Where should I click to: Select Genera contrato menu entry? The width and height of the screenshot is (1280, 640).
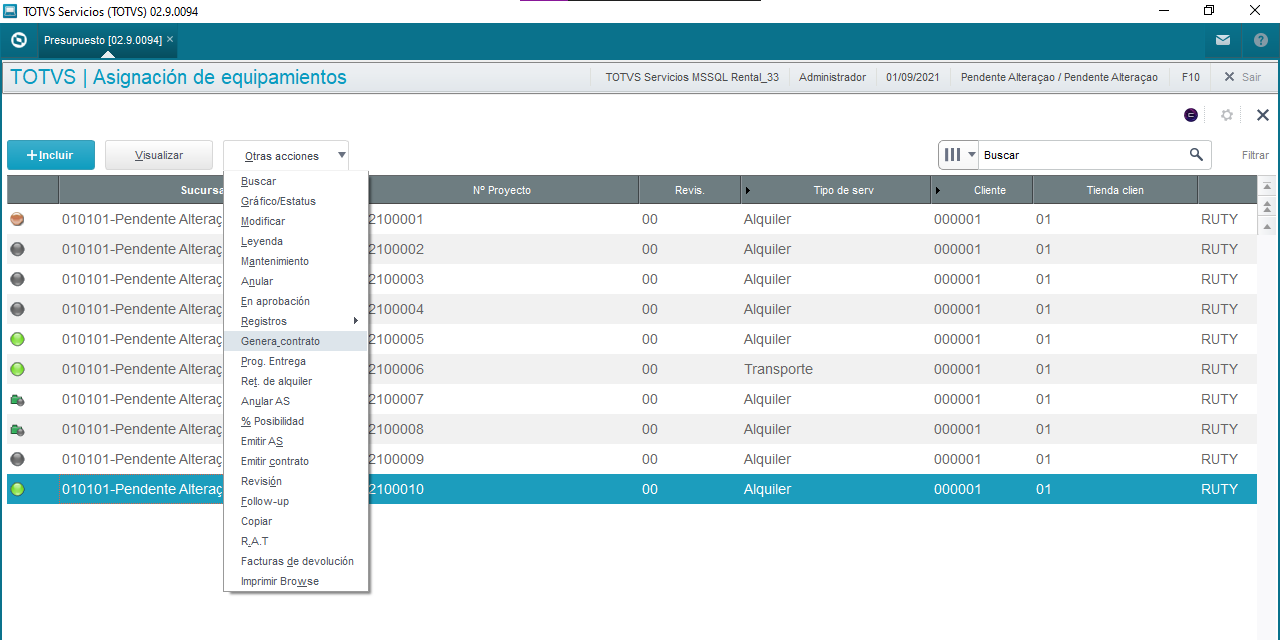click(296, 341)
